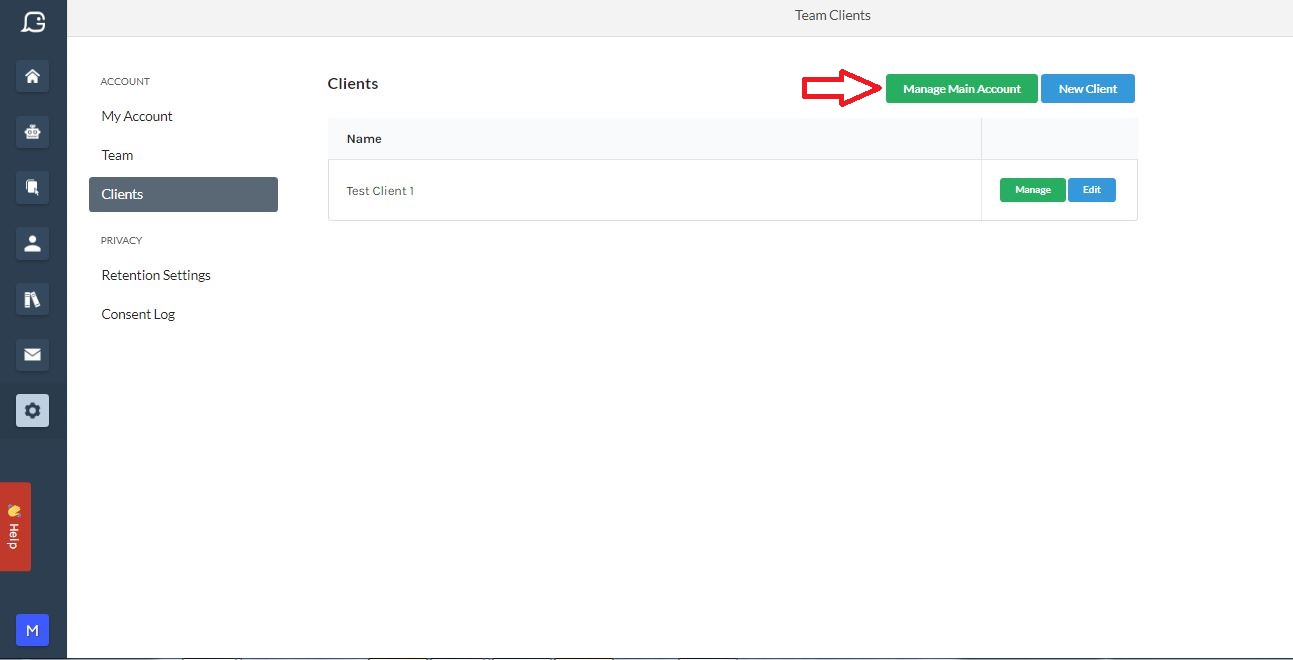
Task: Open the Team settings page
Action: coord(117,155)
